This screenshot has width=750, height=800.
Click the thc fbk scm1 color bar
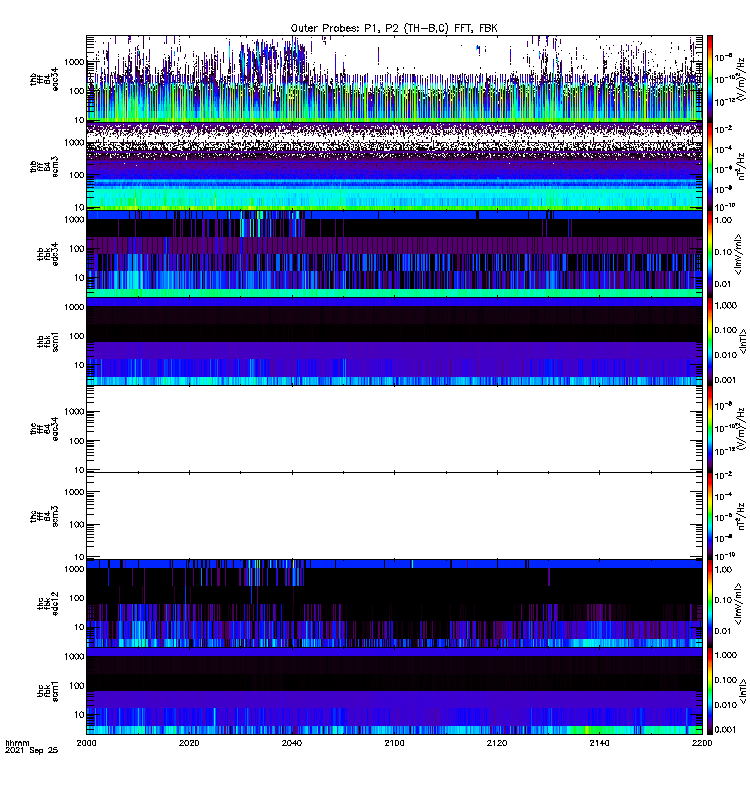coord(710,691)
